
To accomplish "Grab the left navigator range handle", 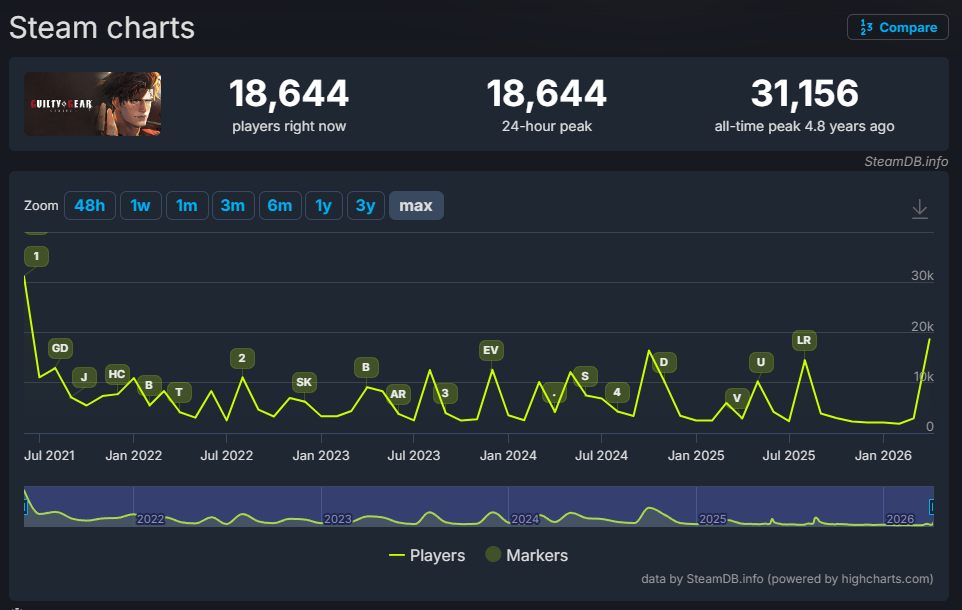I will (x=25, y=506).
